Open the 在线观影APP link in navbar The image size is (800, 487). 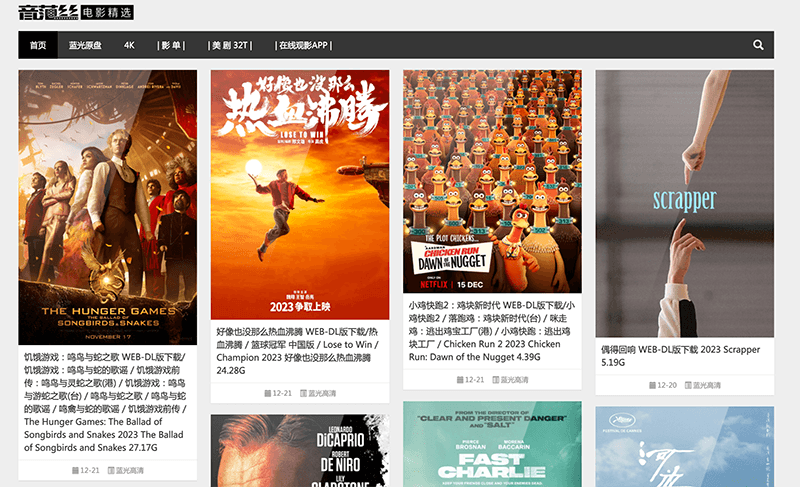[304, 45]
